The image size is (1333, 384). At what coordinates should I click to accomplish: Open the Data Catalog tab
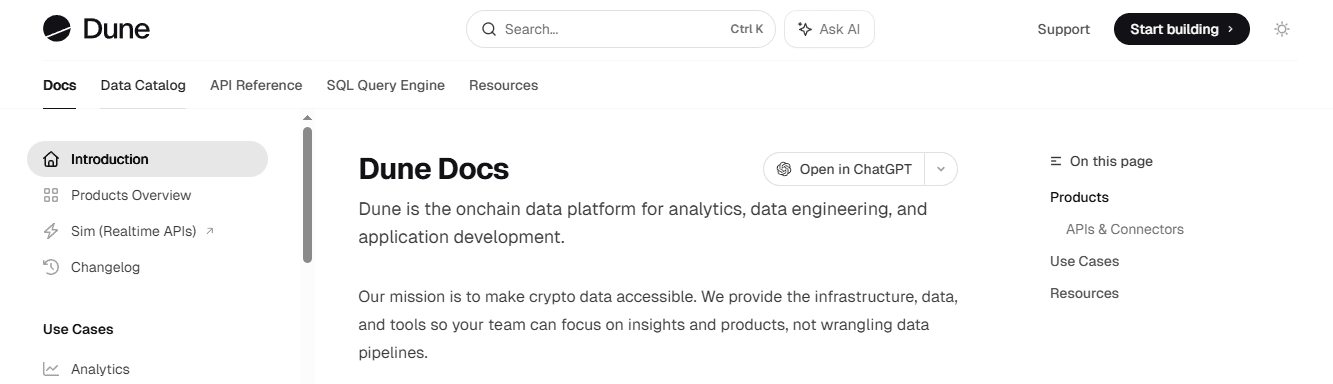click(143, 85)
